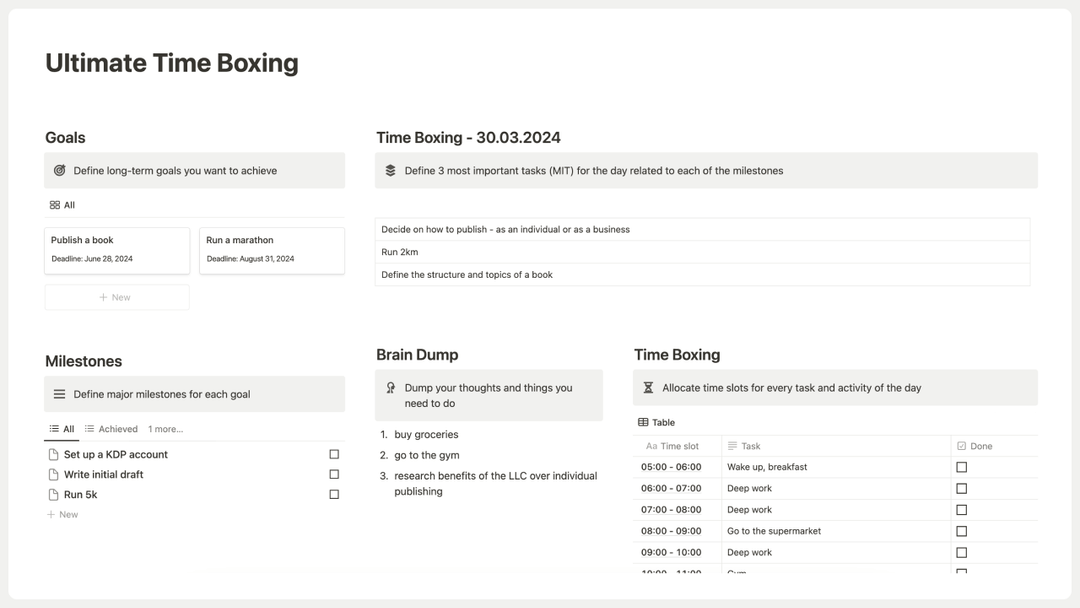Viewport: 1080px width, 608px height.
Task: Click the Table view icon above the time slots
Action: (641, 422)
